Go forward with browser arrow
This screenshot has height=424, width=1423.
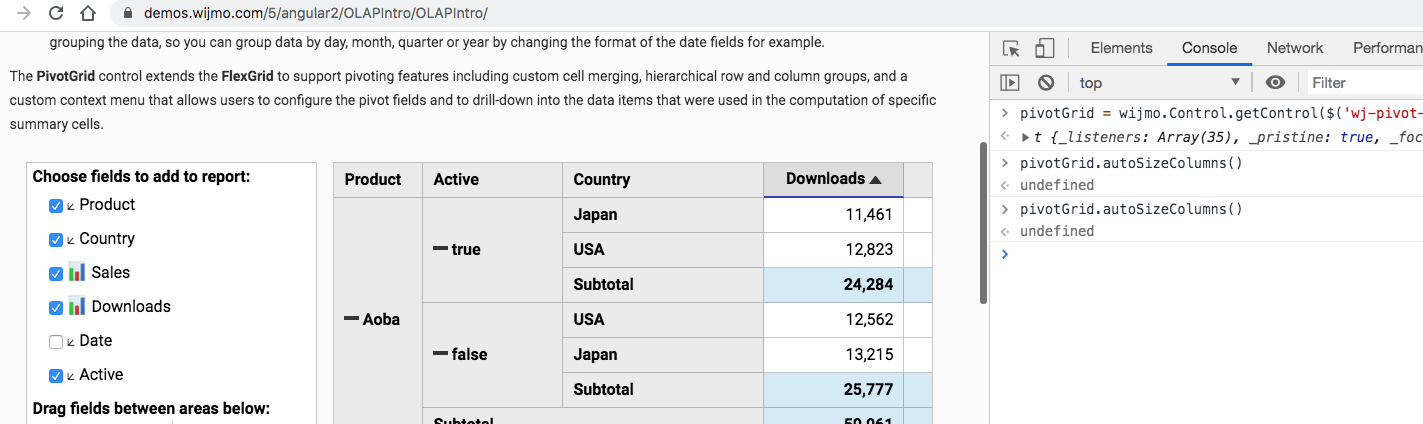coord(23,14)
